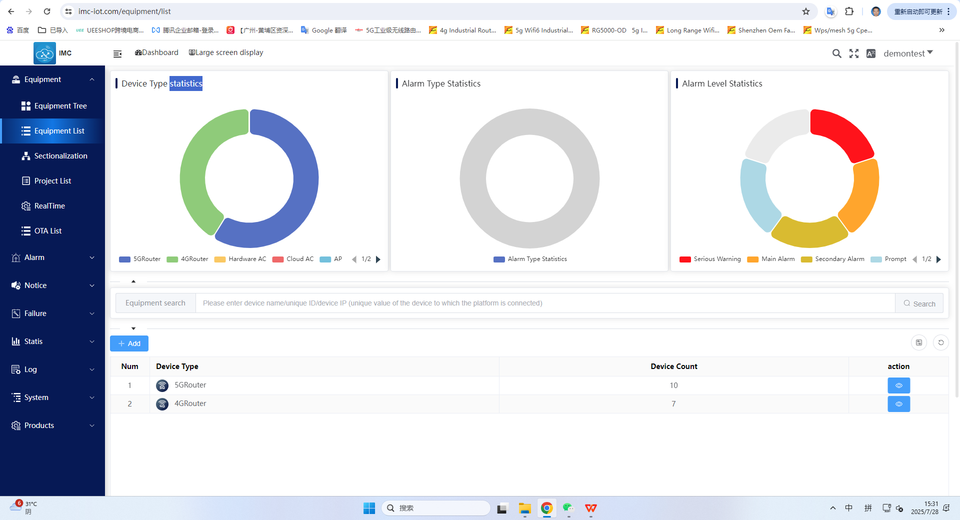
Task: Expand the Log menu section
Action: (53, 369)
